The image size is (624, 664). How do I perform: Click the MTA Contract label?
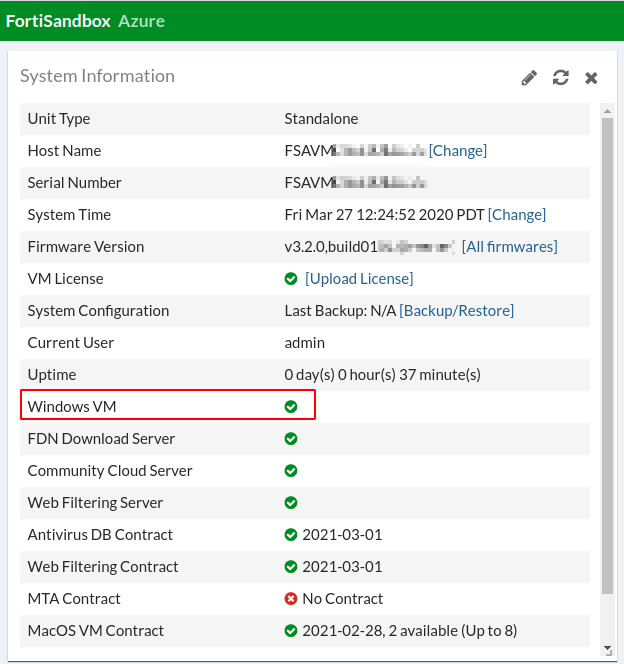pyautogui.click(x=74, y=599)
